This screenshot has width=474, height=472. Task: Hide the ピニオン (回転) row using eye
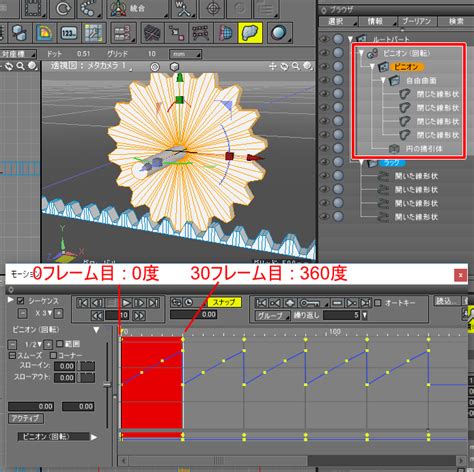(324, 53)
